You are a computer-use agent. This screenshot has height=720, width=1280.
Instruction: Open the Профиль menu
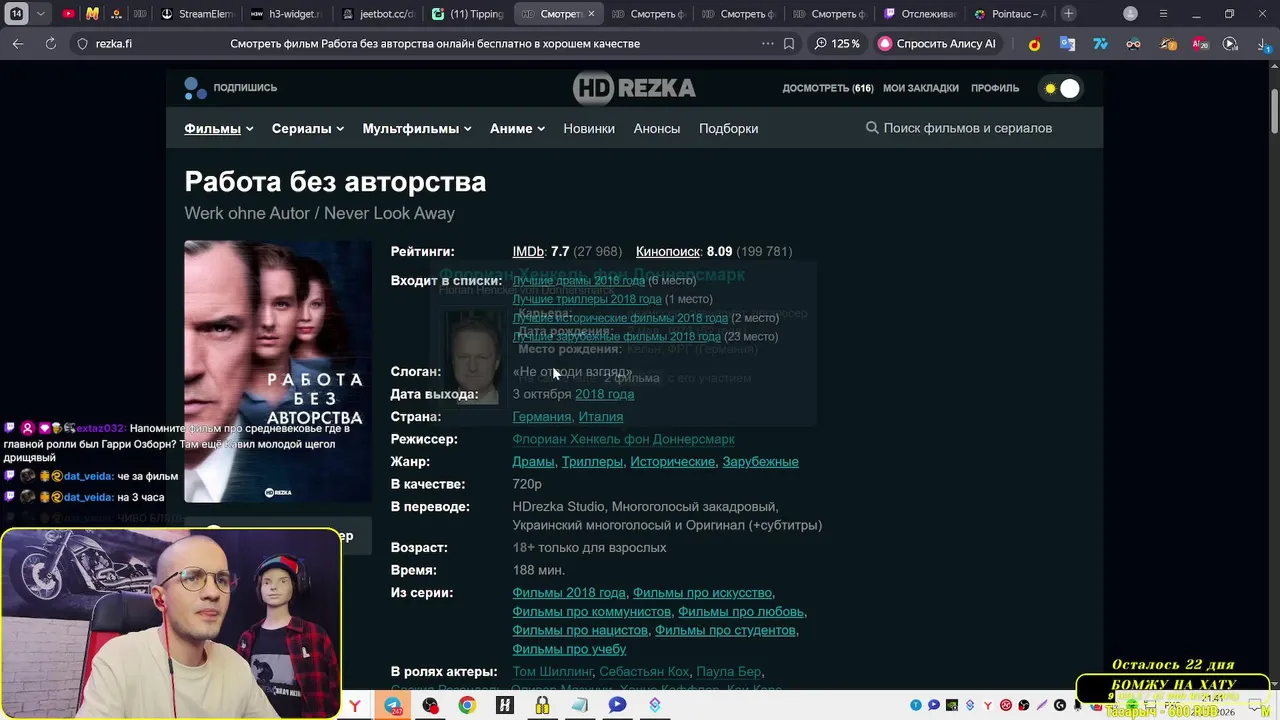point(995,88)
